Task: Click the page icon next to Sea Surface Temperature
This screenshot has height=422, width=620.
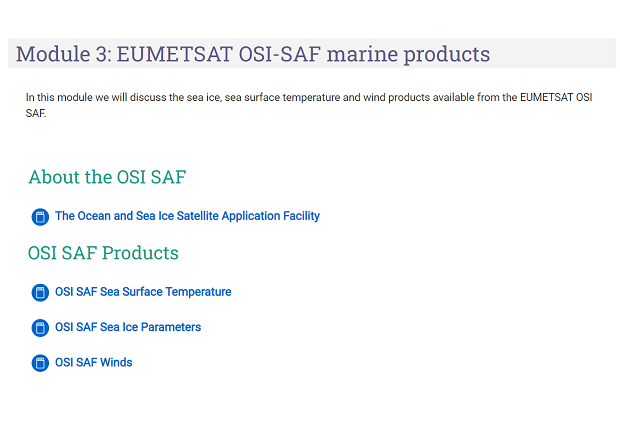Action: (x=40, y=293)
